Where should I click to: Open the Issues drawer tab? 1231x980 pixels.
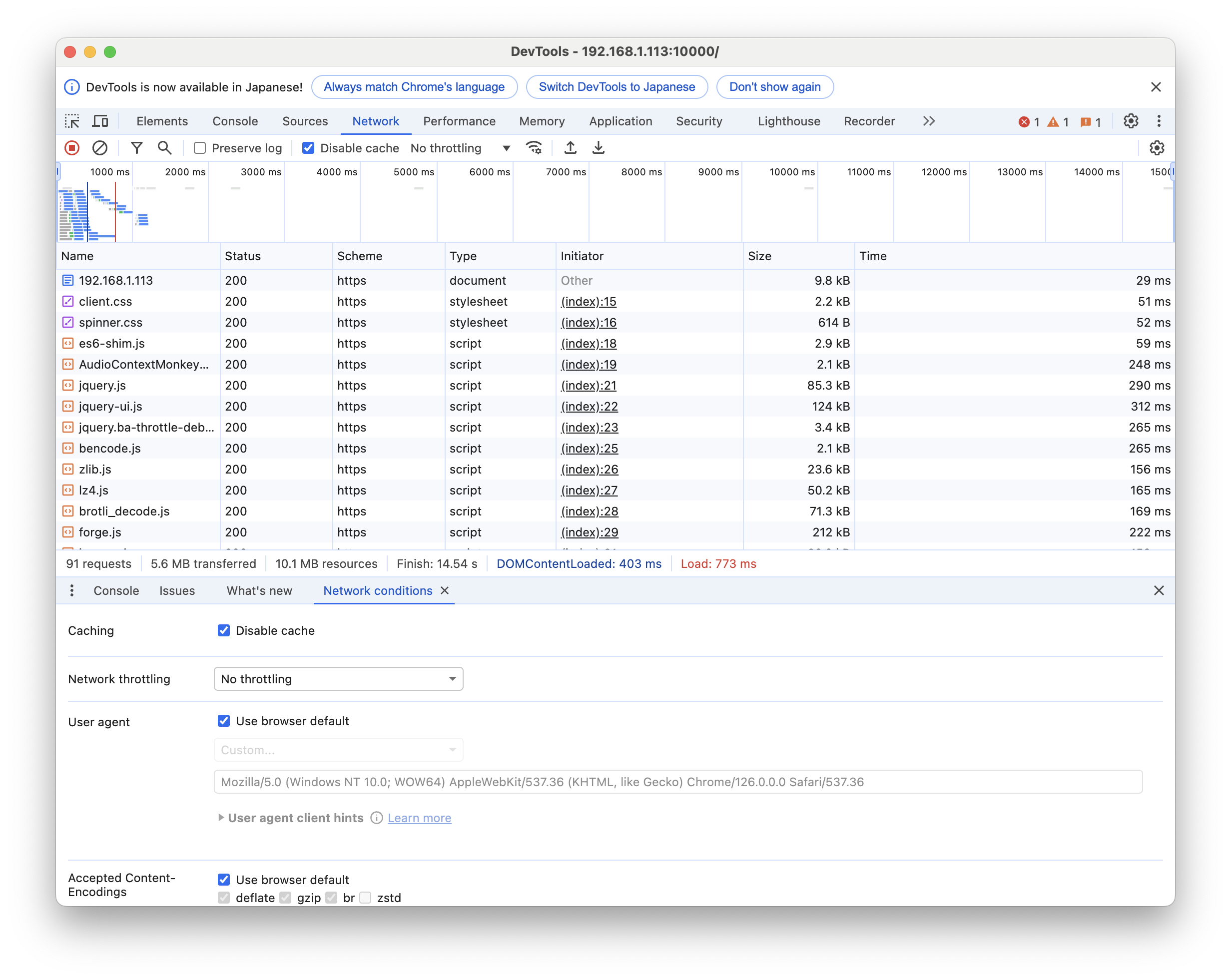[177, 591]
